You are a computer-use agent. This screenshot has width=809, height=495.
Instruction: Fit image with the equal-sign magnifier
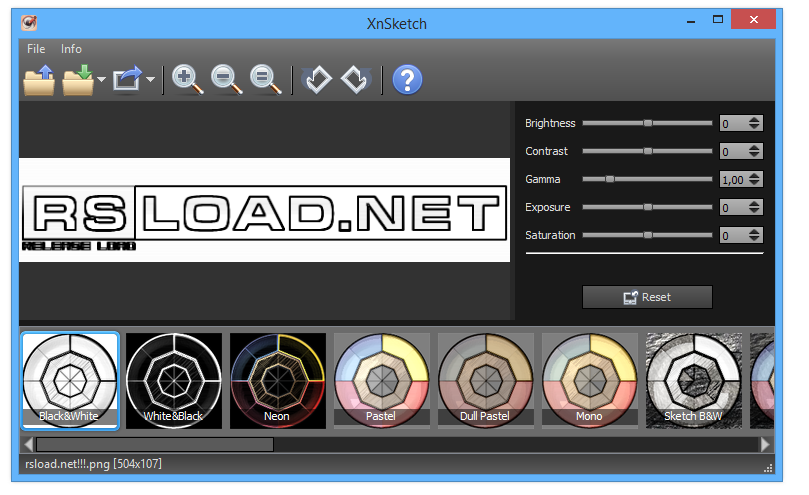[x=265, y=80]
